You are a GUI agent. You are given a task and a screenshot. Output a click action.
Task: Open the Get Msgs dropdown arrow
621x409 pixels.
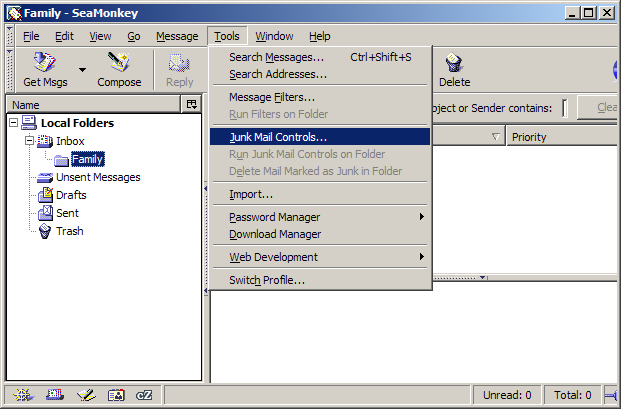82,70
